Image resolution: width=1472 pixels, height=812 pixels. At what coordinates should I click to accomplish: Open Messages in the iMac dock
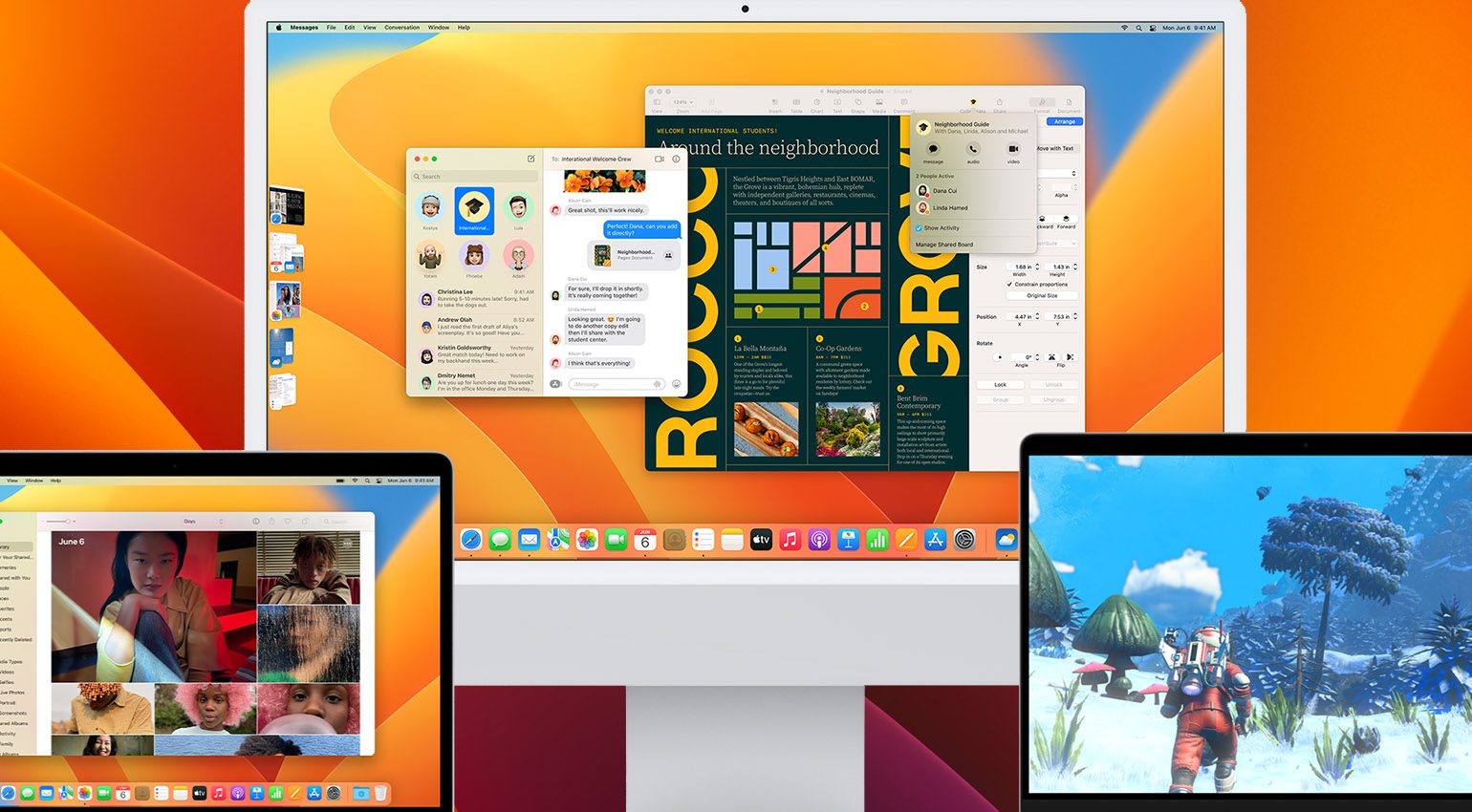(x=500, y=540)
